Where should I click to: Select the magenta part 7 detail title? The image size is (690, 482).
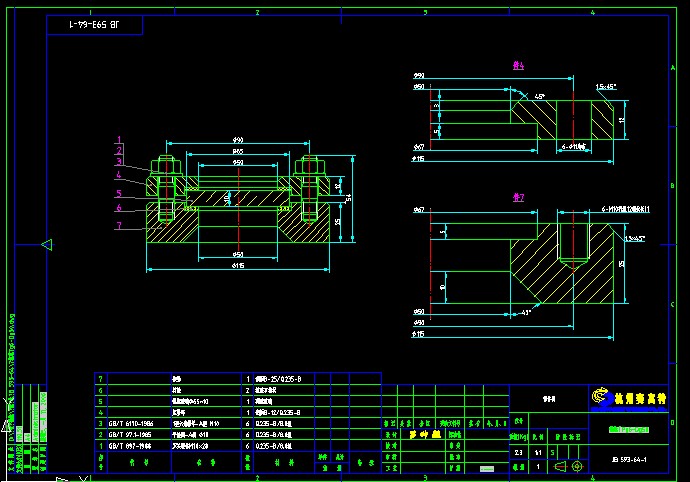[518, 198]
